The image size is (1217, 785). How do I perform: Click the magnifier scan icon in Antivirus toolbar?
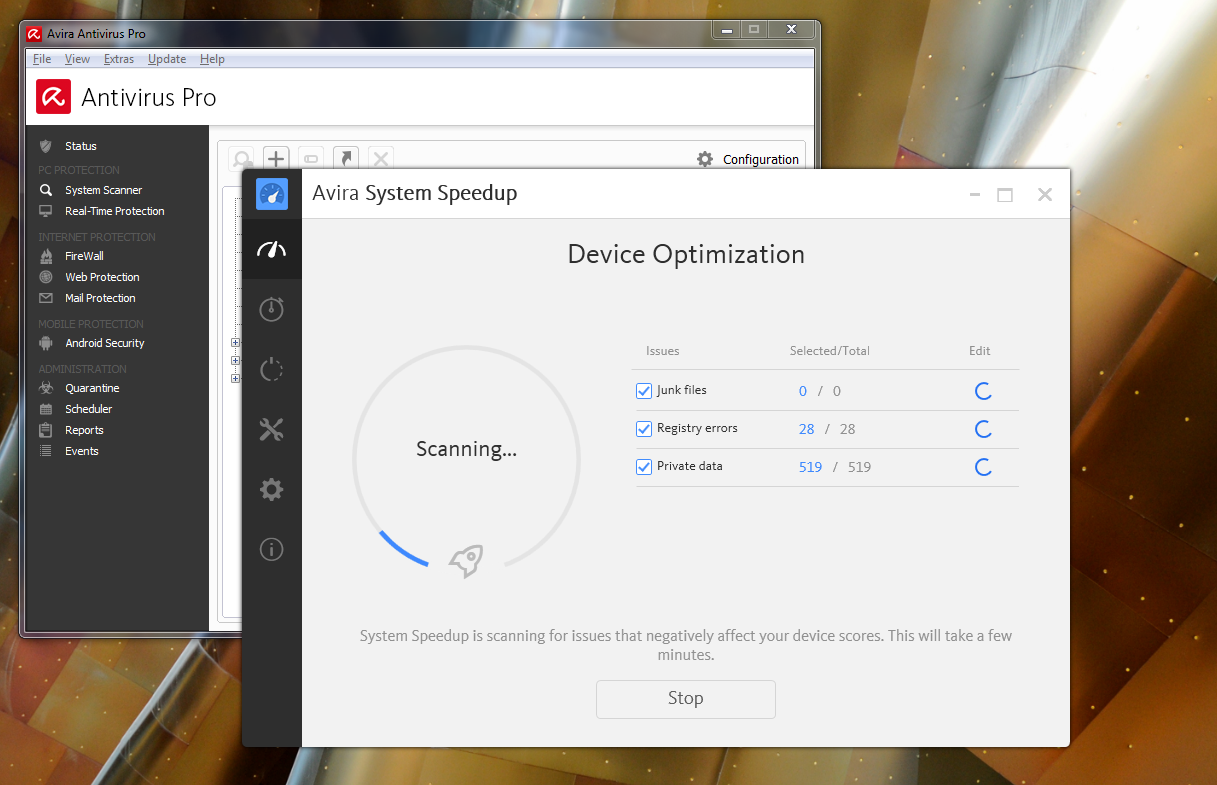click(x=241, y=158)
